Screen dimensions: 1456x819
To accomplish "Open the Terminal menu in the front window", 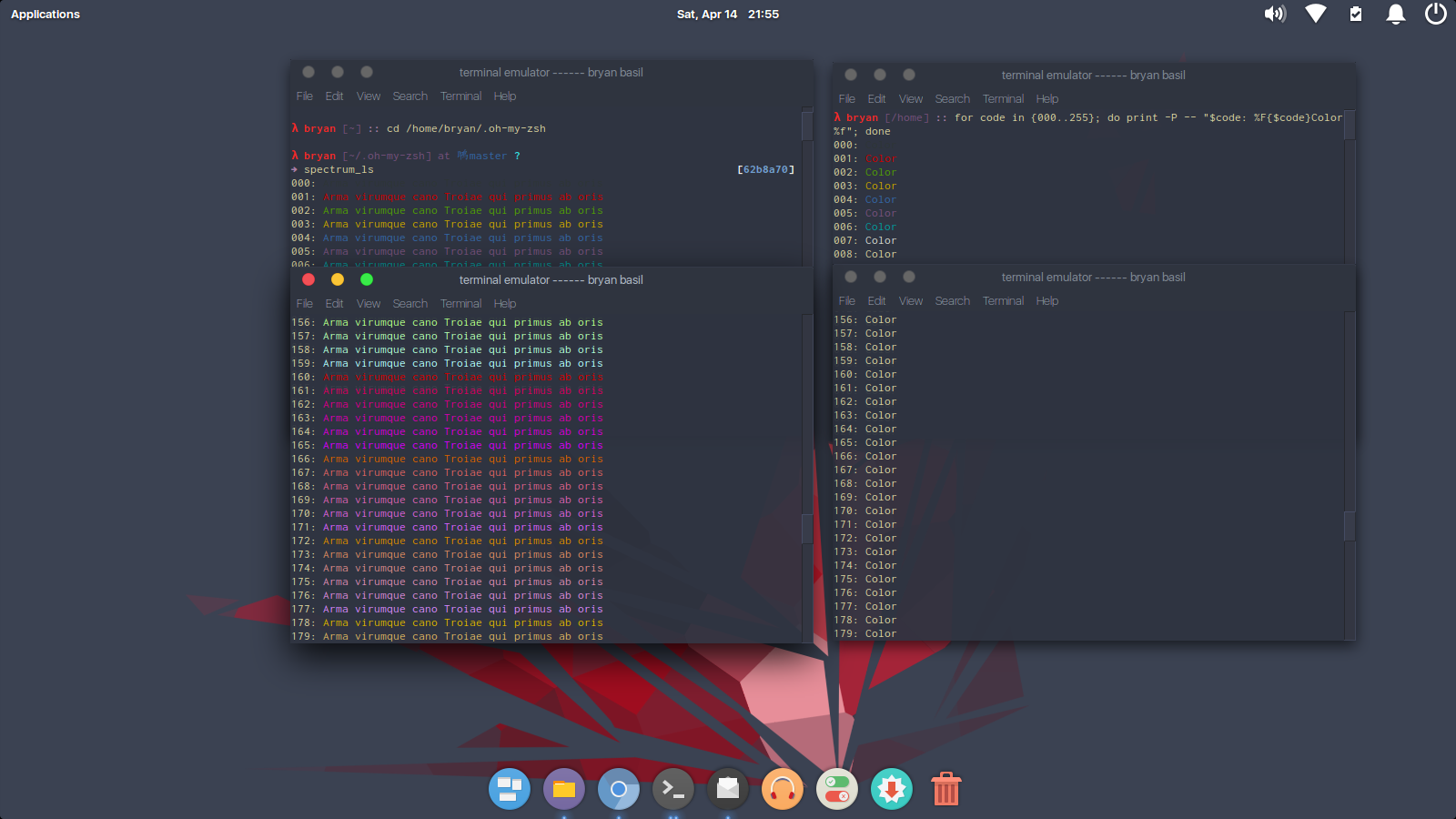I will pos(460,303).
